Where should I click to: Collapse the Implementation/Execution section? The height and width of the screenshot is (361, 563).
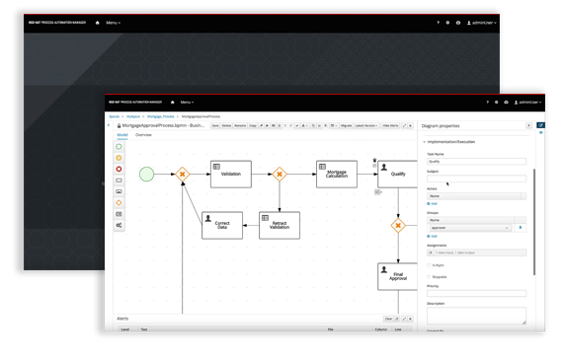[424, 142]
